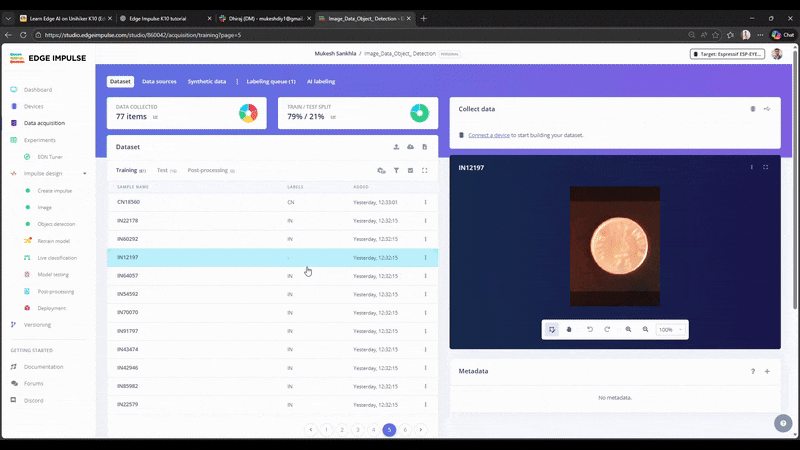Open Create impulse in sidebar
This screenshot has width=800, height=450.
55,191
